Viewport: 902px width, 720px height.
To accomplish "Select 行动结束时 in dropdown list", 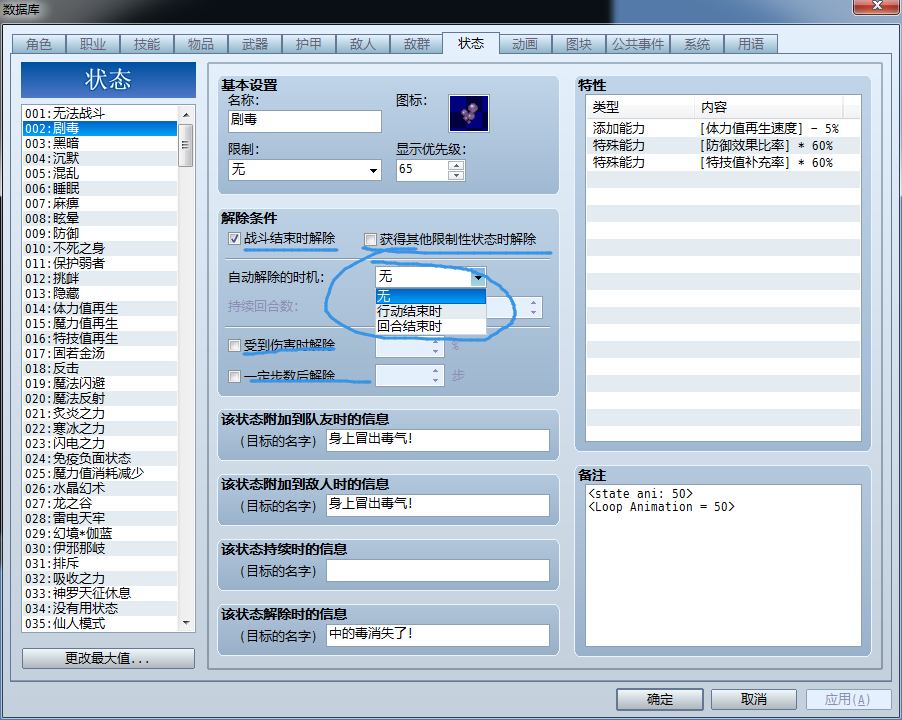I will pyautogui.click(x=431, y=311).
